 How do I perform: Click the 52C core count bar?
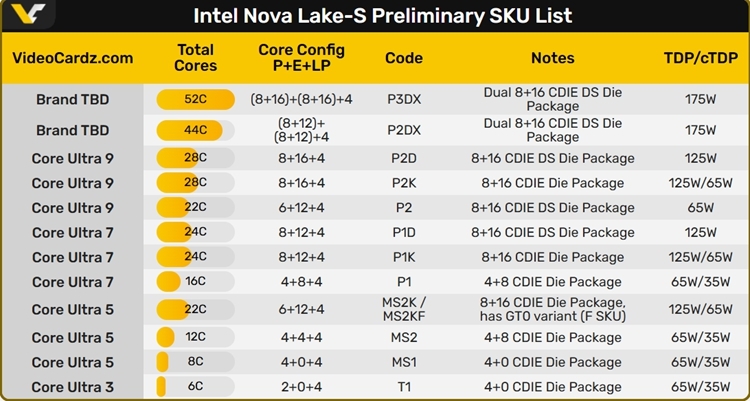196,100
